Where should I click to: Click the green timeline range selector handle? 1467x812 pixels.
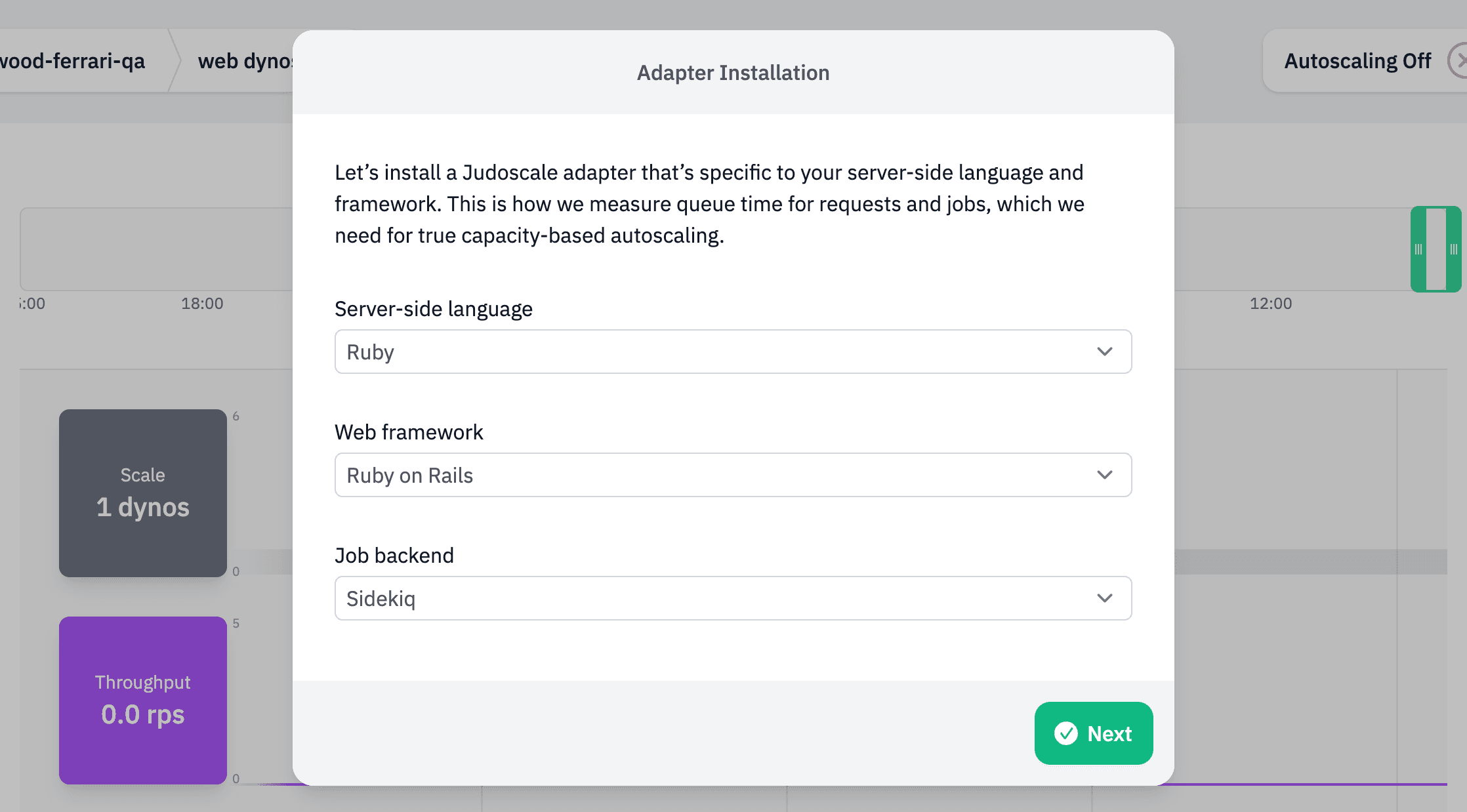(1436, 249)
